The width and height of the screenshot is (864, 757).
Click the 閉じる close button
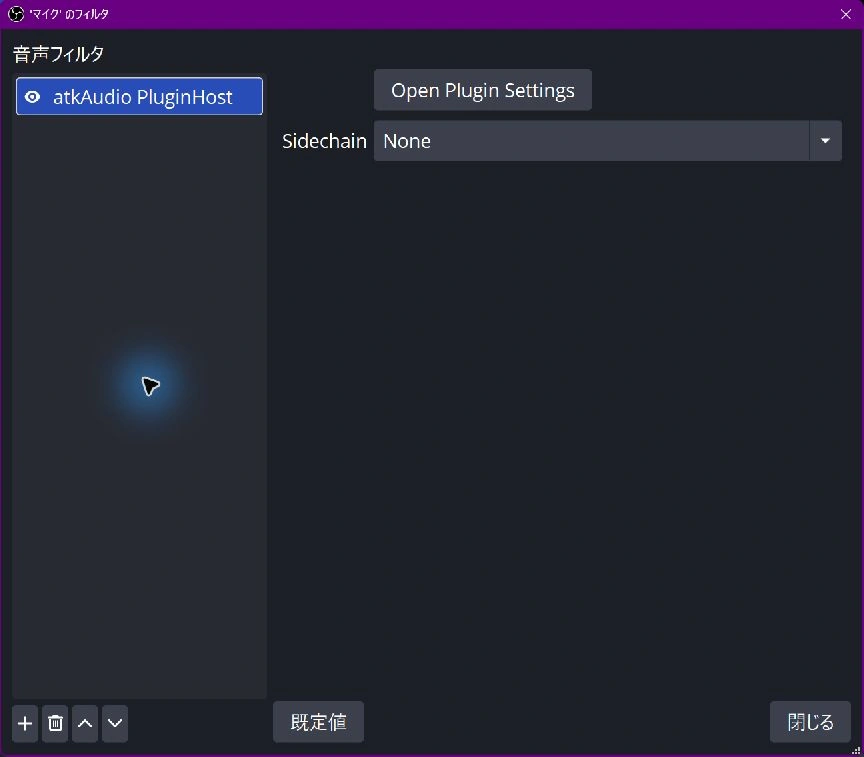pos(810,722)
